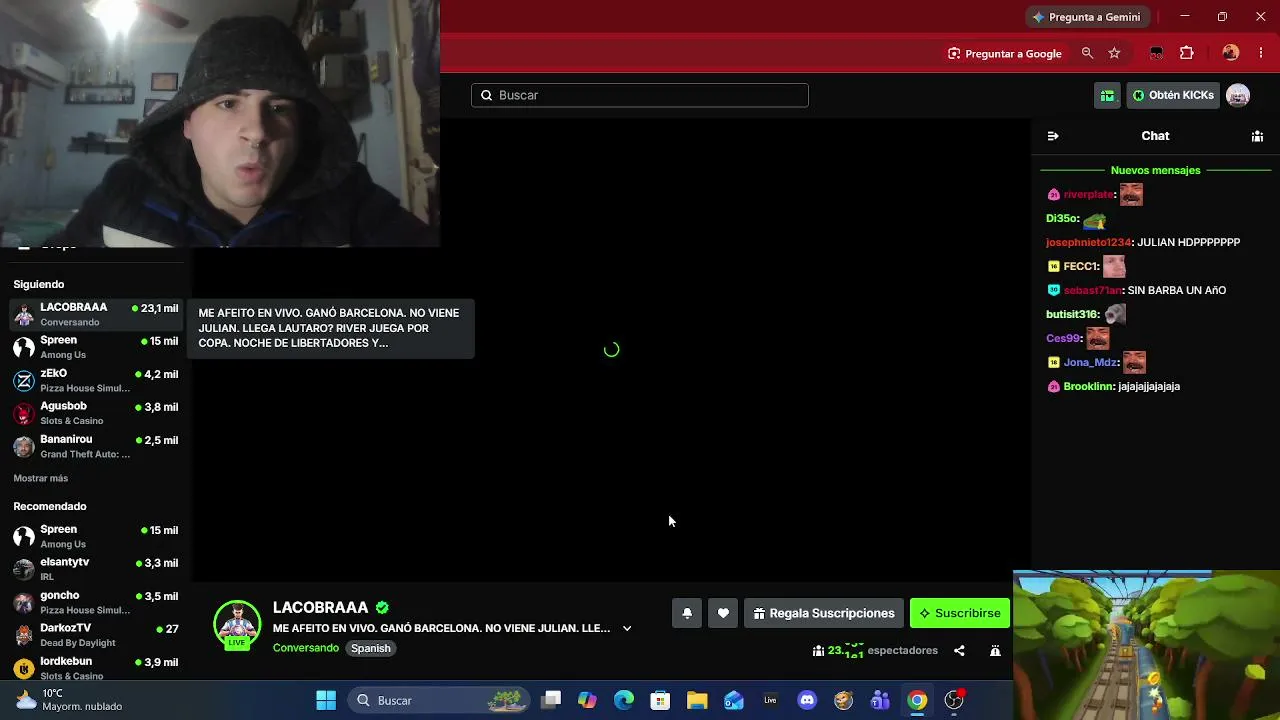This screenshot has width=1280, height=720.
Task: Click username josephnieto1234 in chat
Action: [1088, 242]
